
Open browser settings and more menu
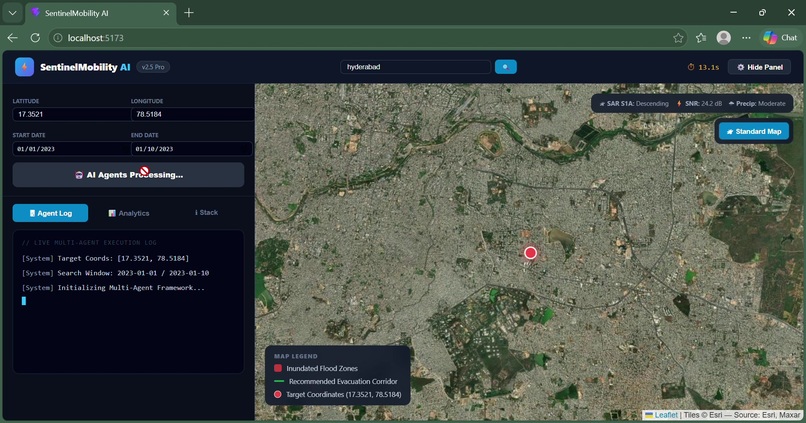[746, 38]
